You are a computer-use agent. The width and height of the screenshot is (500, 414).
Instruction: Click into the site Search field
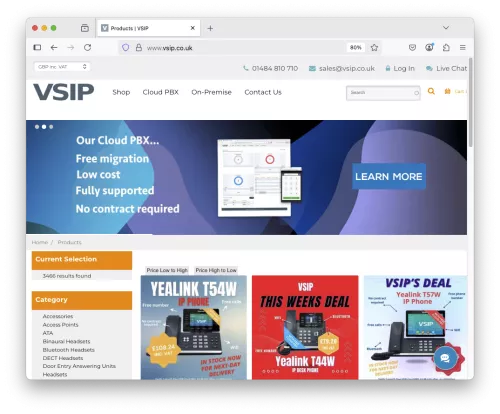click(x=383, y=93)
